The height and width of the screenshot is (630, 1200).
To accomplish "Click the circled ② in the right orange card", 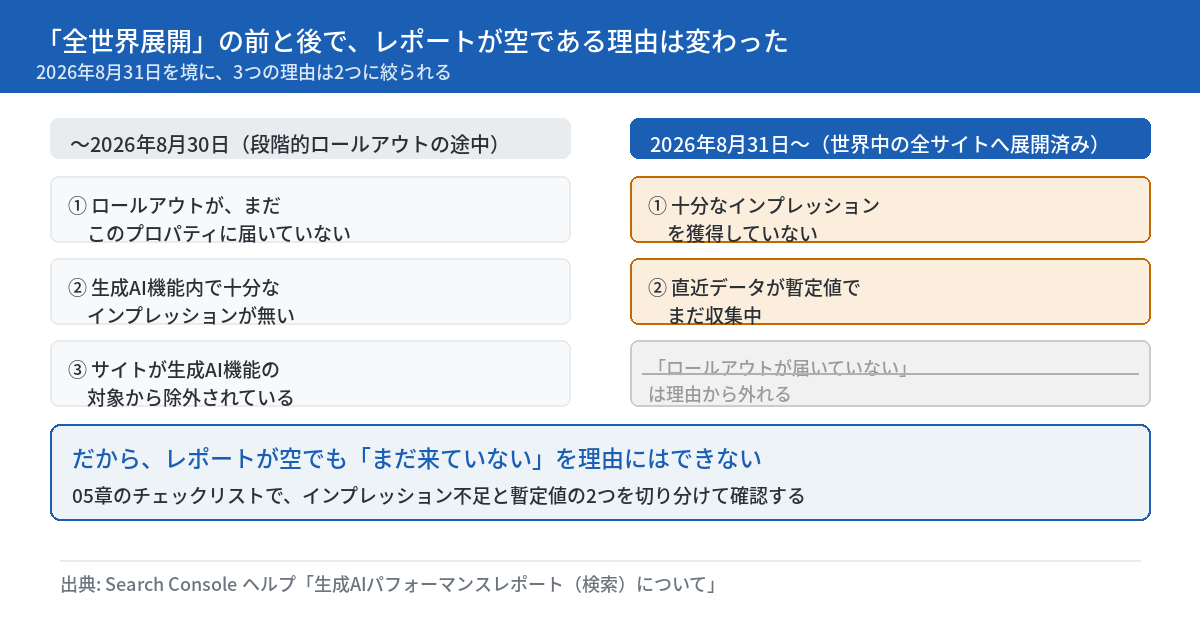I will pos(657,288).
